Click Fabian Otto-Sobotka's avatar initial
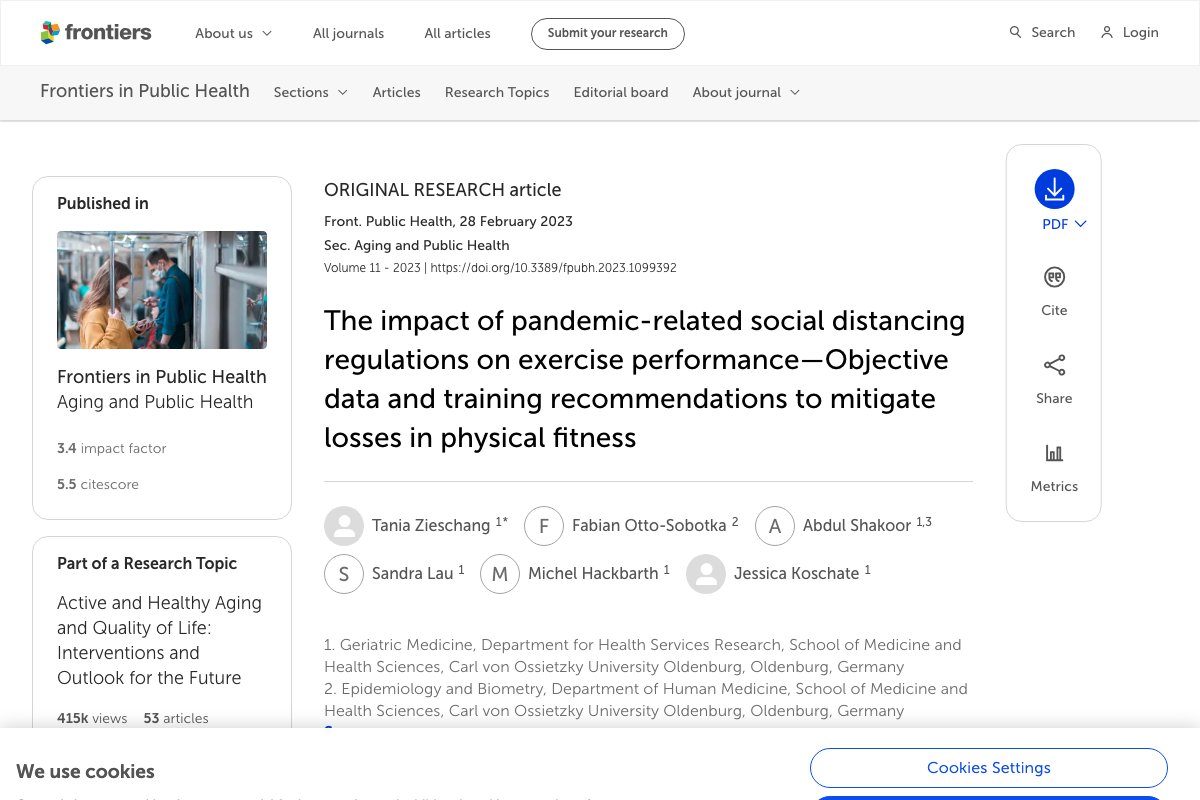This screenshot has width=1200, height=800. click(x=544, y=526)
